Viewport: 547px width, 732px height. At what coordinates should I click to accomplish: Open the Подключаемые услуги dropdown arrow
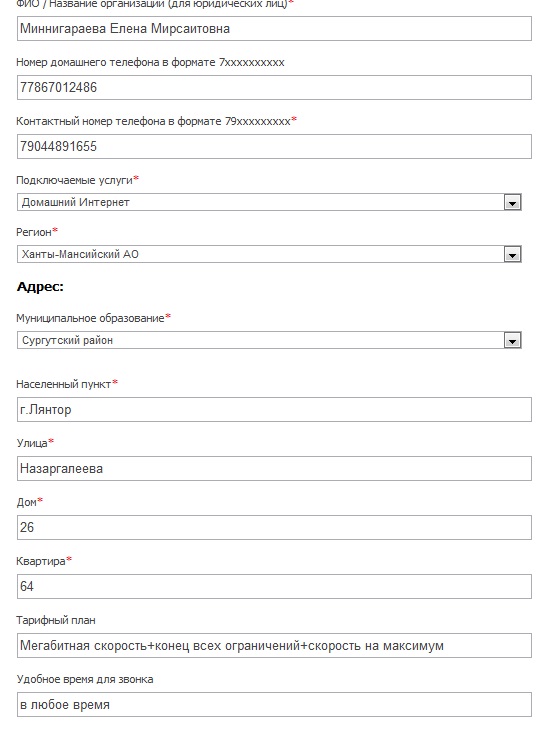click(x=512, y=203)
